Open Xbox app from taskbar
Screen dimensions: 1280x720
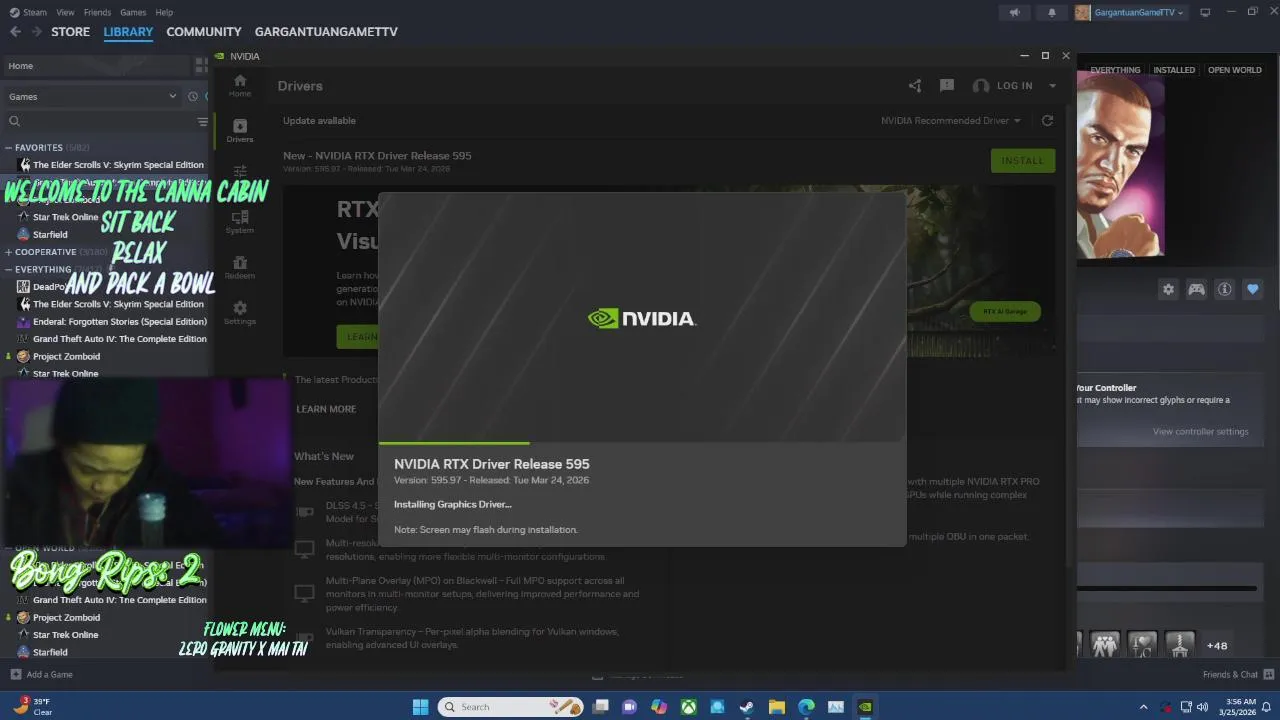tap(688, 707)
